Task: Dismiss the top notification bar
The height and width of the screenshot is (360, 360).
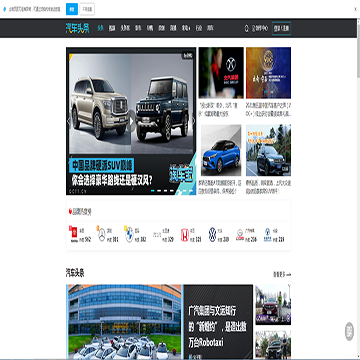Action: 355,9
